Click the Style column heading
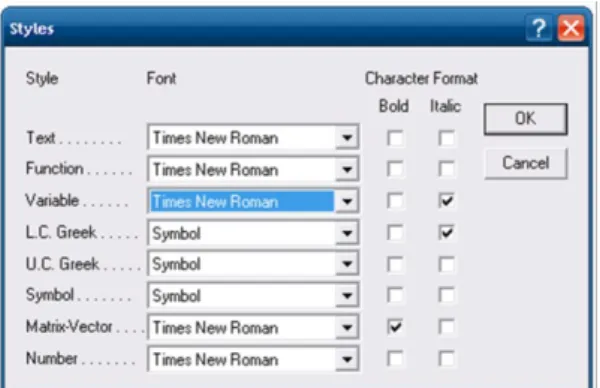 tap(42, 79)
